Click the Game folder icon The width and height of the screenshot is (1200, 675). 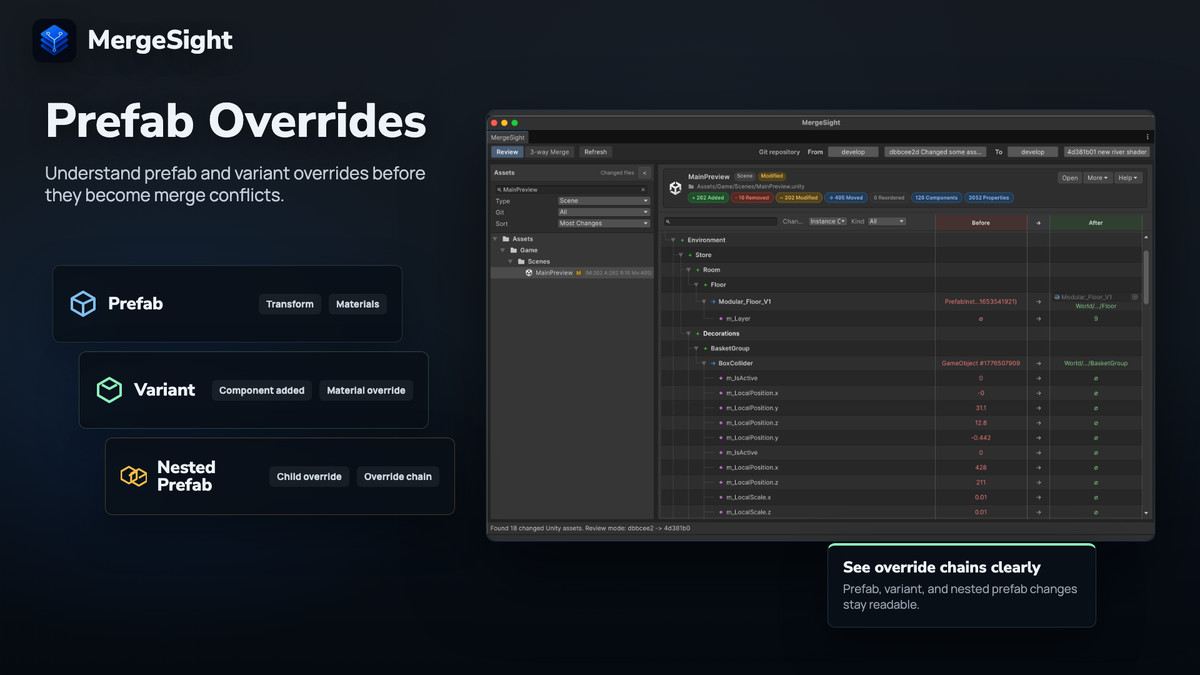click(x=513, y=250)
